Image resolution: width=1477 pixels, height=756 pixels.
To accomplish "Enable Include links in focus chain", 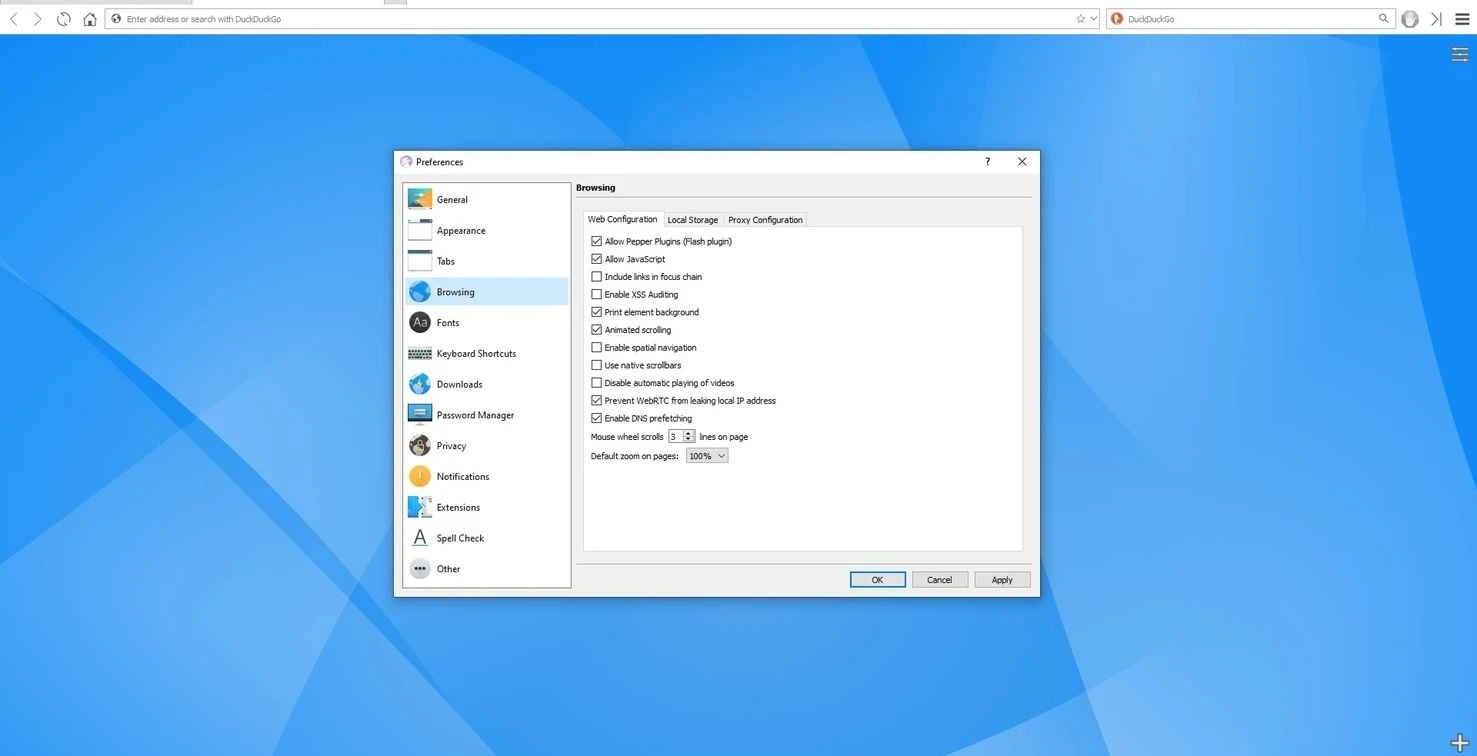I will pyautogui.click(x=597, y=277).
